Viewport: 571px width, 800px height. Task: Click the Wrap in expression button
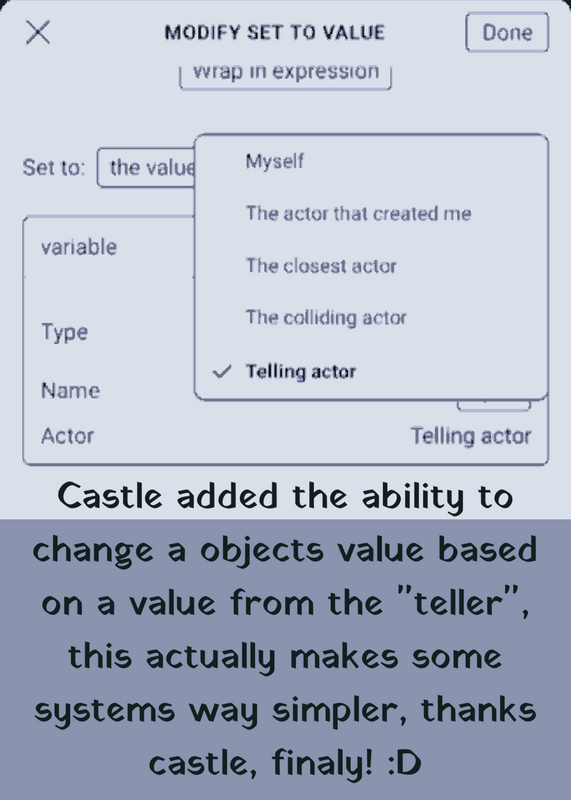pyautogui.click(x=286, y=72)
